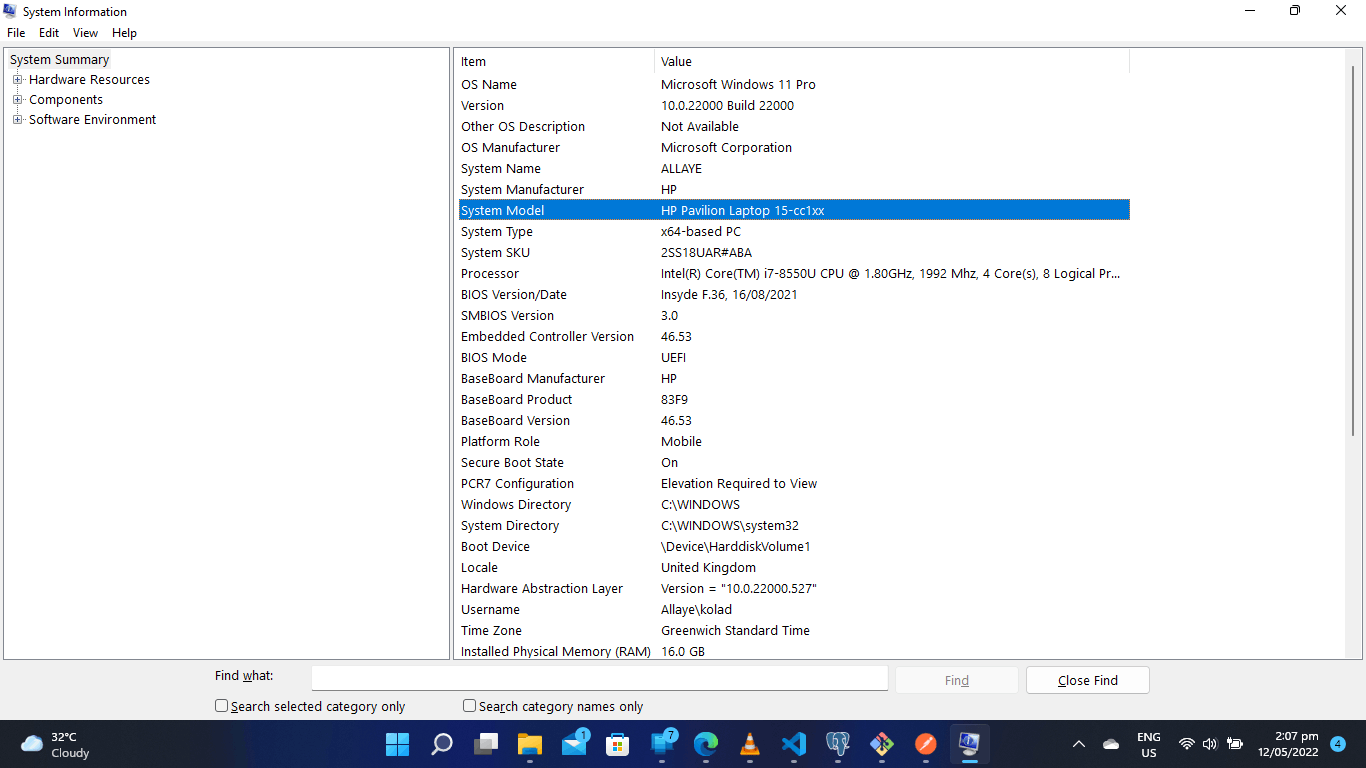Open Git diamond-shaped icon in taskbar

pyautogui.click(x=882, y=744)
